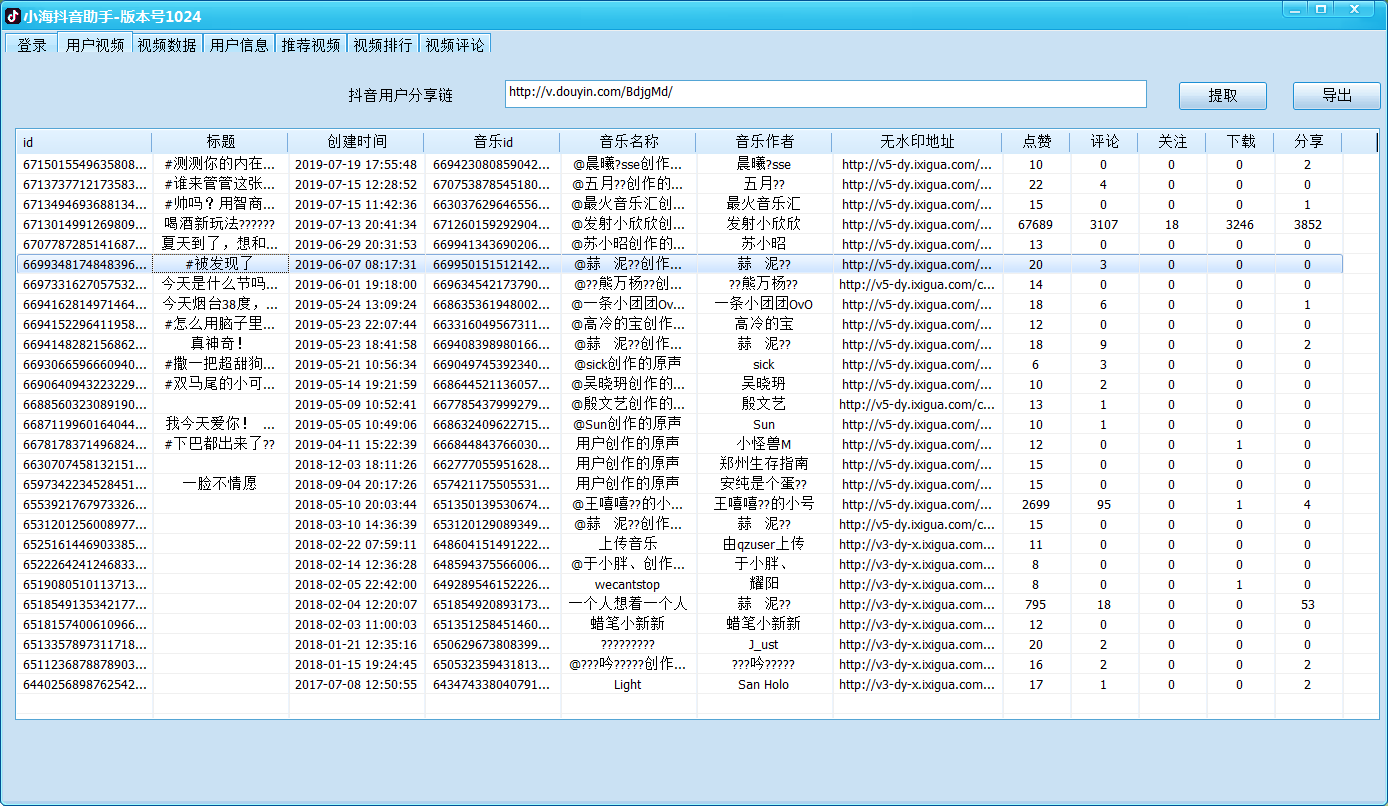Select title cell 我今天爱你!

click(x=221, y=424)
